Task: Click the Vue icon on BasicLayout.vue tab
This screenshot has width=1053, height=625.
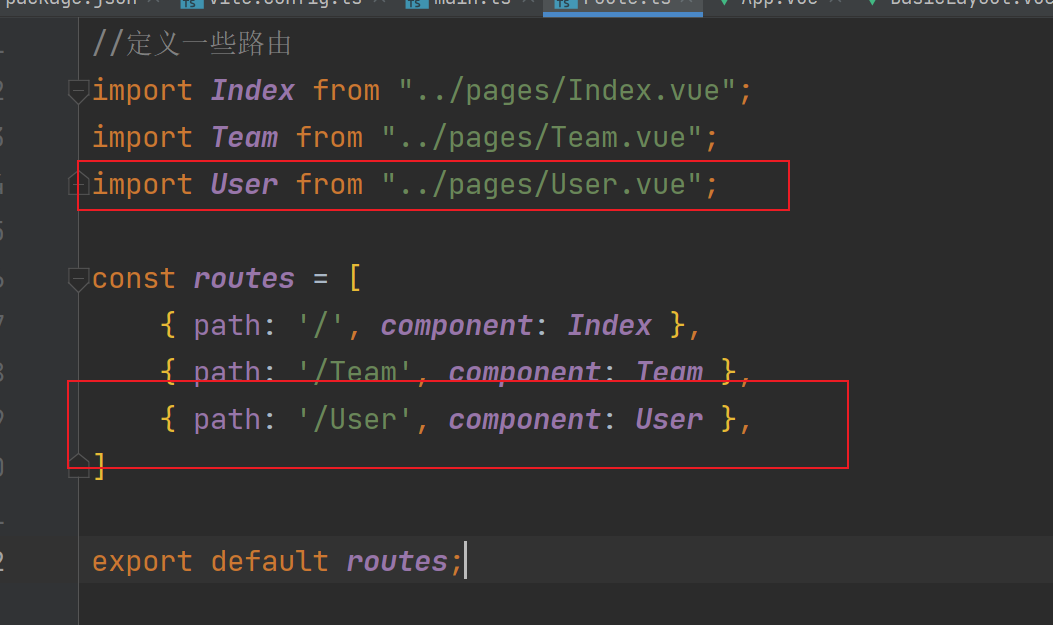Action: [870, 3]
